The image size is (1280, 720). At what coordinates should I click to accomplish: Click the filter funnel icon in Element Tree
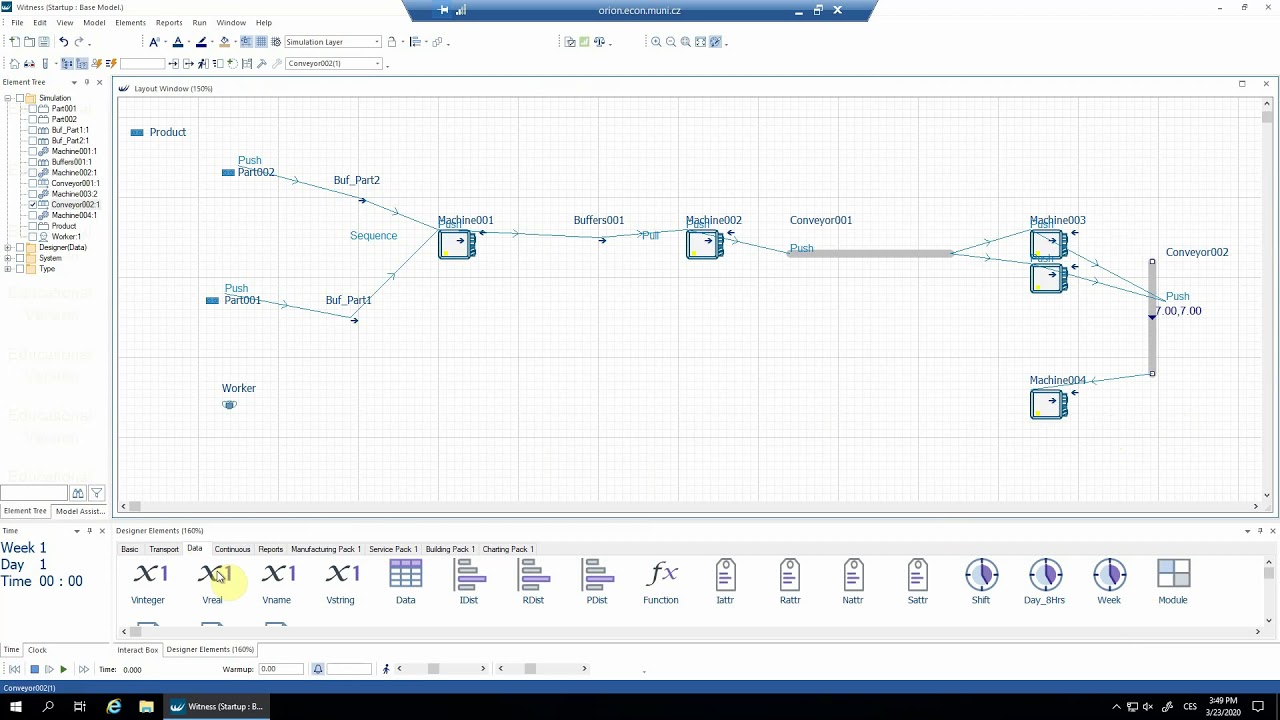tap(96, 493)
